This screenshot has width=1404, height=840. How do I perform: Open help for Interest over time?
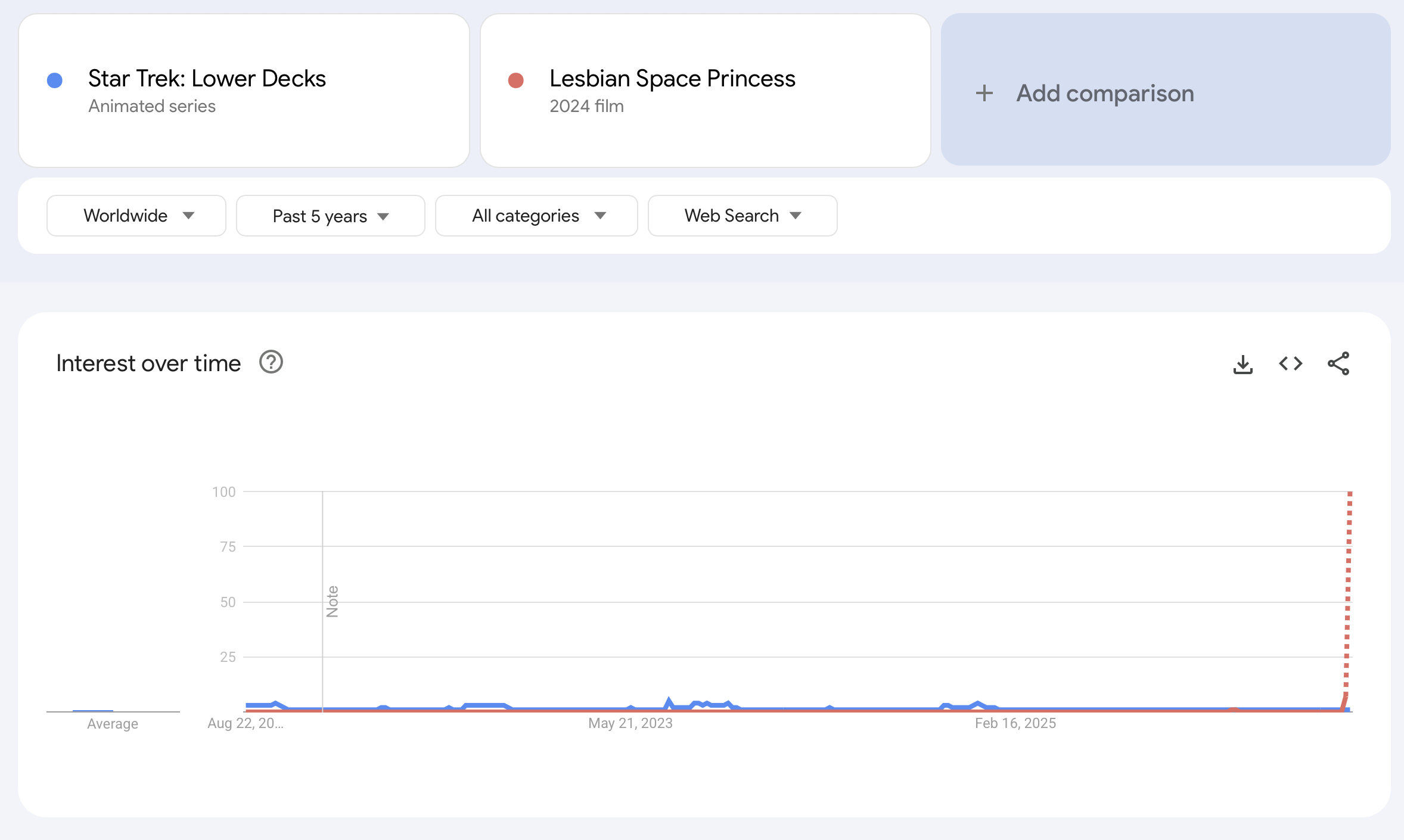coord(271,362)
